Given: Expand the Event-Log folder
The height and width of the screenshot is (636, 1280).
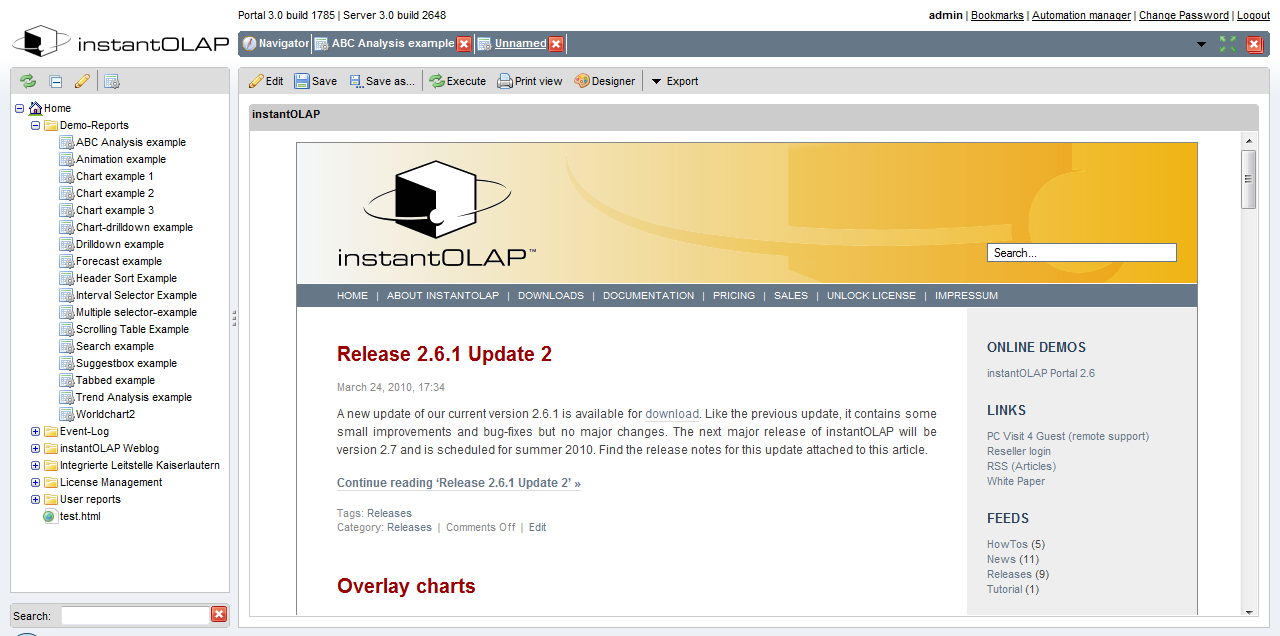Looking at the screenshot, I should click(x=36, y=431).
